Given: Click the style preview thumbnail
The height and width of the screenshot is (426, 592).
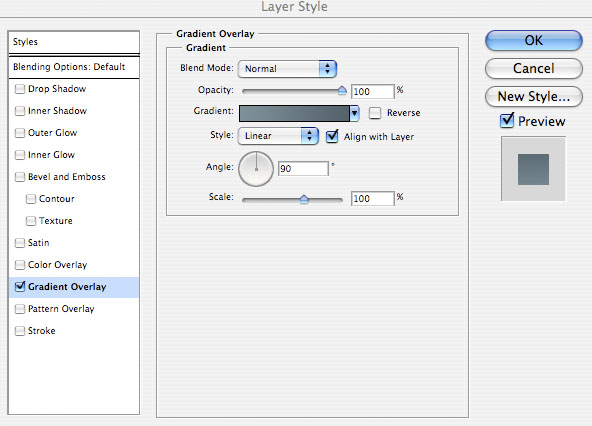Looking at the screenshot, I should tap(533, 169).
